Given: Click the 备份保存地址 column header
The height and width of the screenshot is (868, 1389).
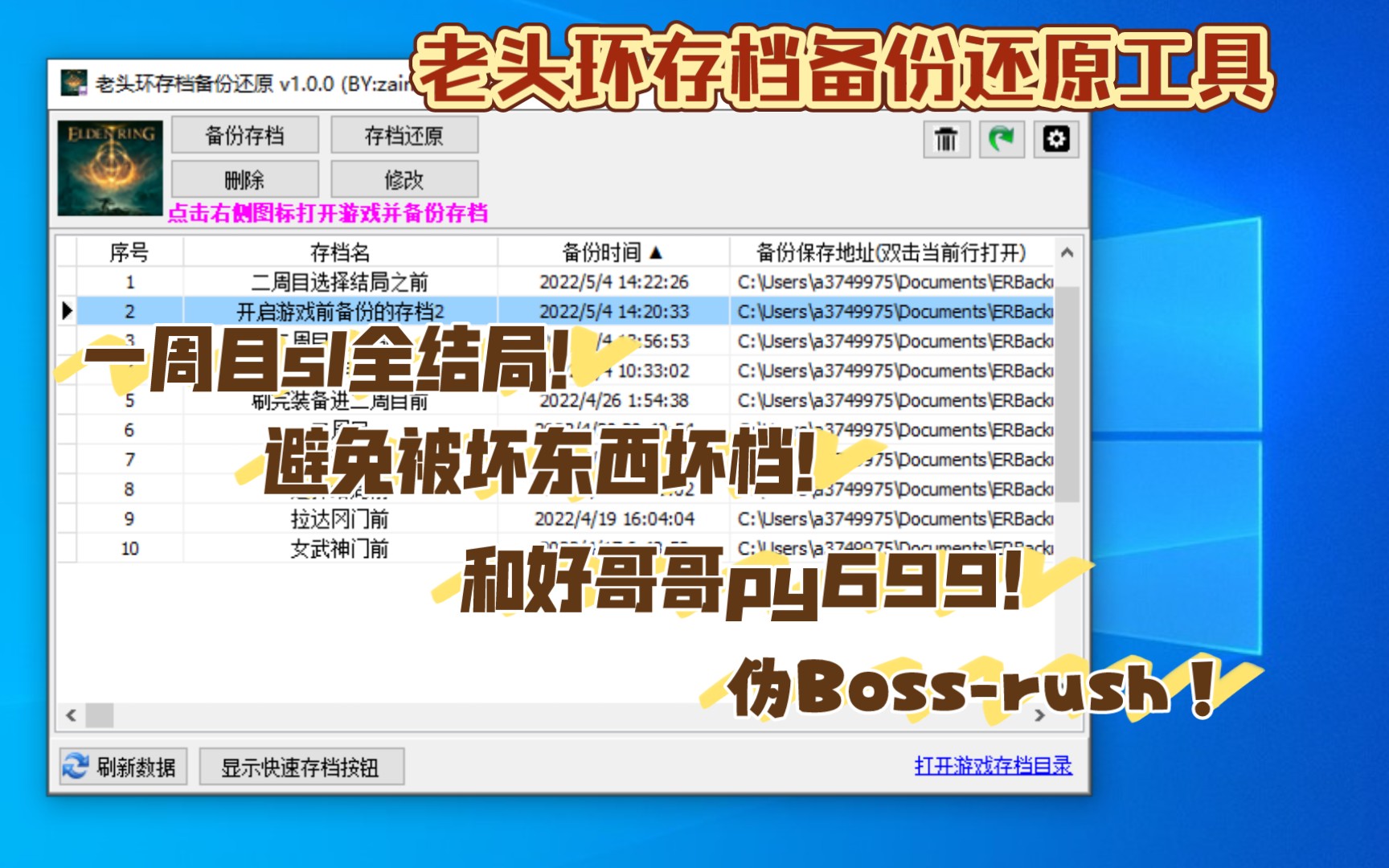Looking at the screenshot, I should [891, 252].
